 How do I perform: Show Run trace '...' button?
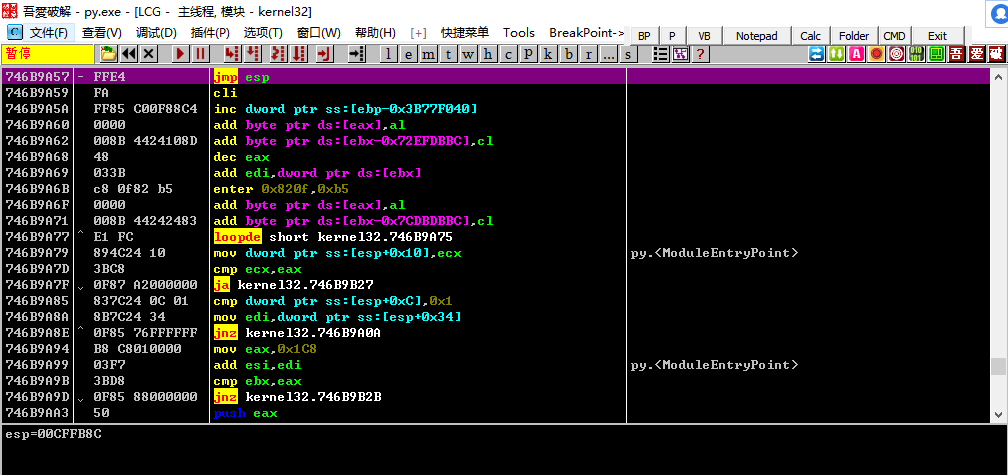(x=608, y=54)
